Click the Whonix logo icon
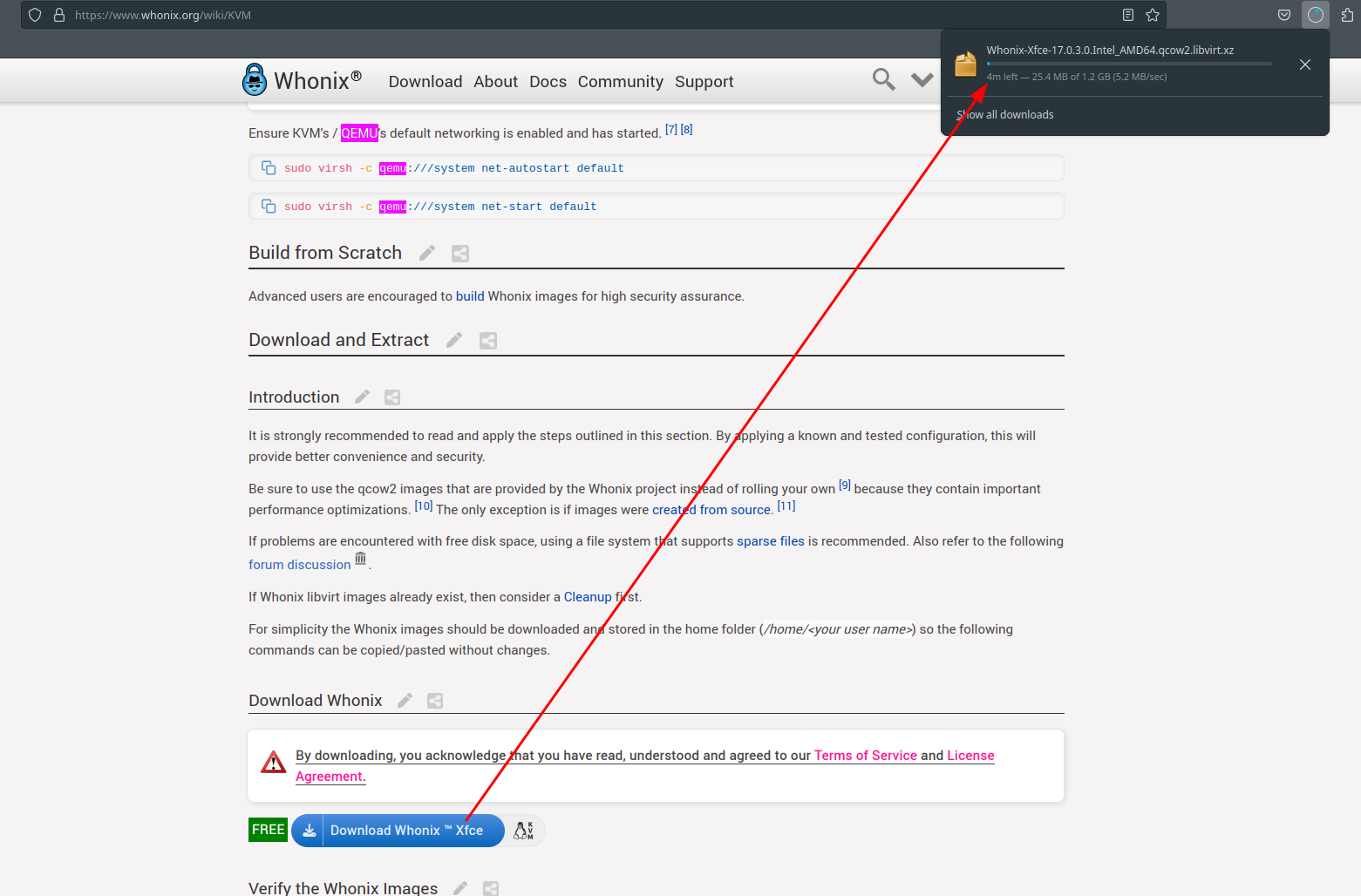Image resolution: width=1361 pixels, height=896 pixels. [255, 79]
